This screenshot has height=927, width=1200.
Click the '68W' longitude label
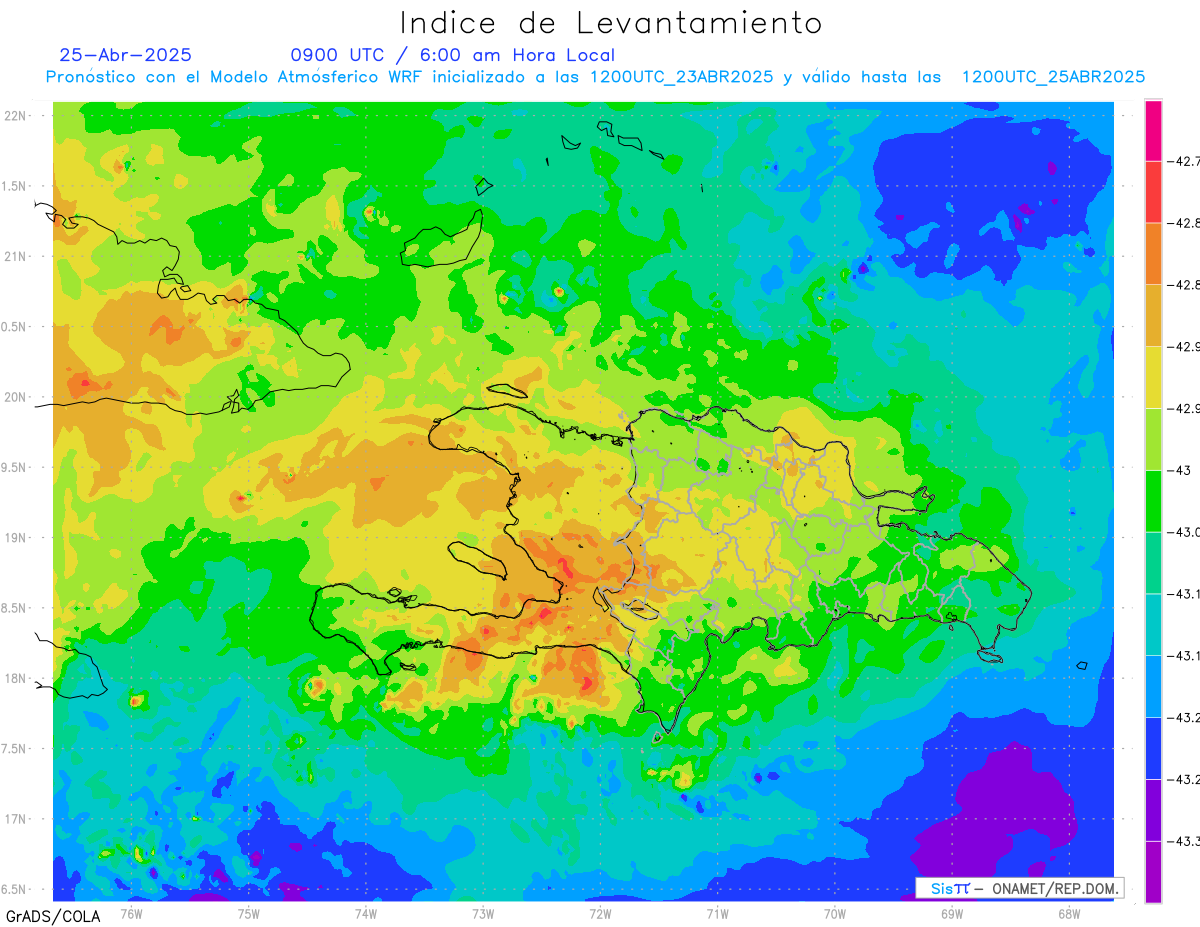(1069, 913)
